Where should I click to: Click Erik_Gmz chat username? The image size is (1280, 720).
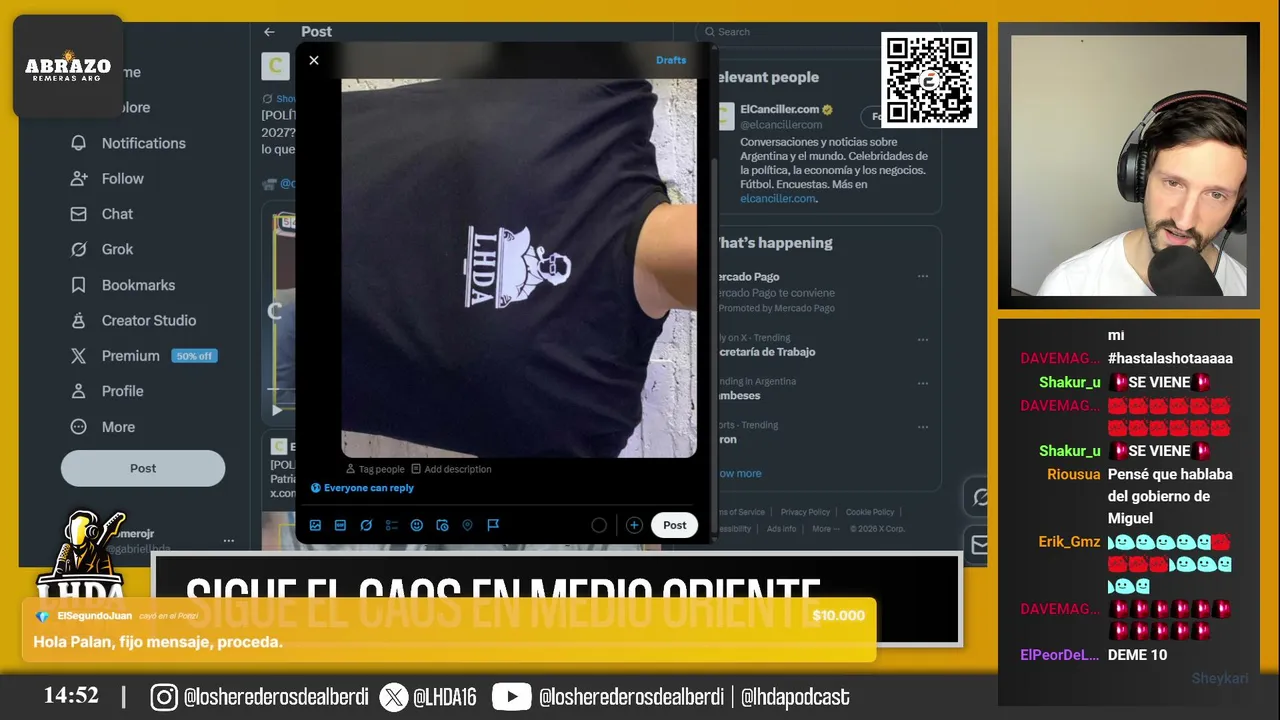pyautogui.click(x=1069, y=542)
